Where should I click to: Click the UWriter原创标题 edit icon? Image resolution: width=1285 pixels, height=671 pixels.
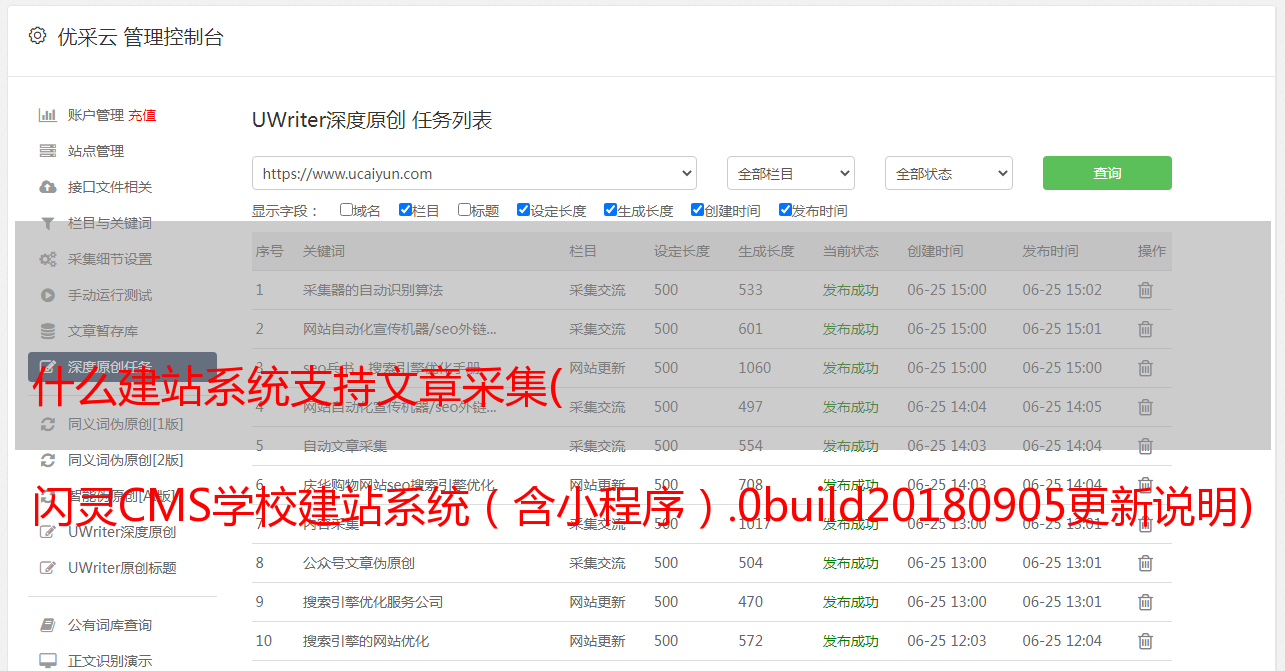pyautogui.click(x=47, y=568)
